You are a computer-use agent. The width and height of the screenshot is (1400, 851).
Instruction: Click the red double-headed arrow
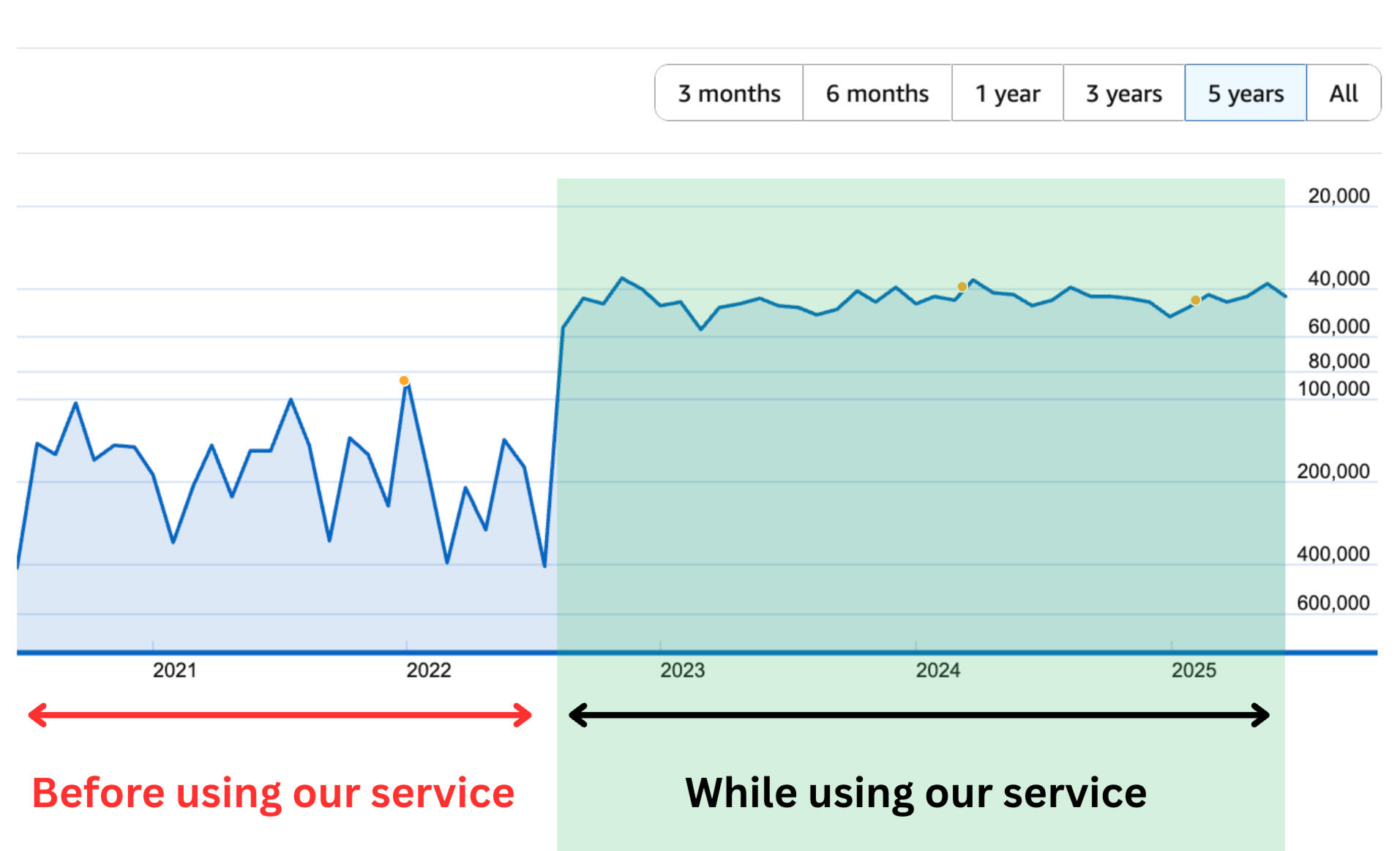click(x=280, y=715)
